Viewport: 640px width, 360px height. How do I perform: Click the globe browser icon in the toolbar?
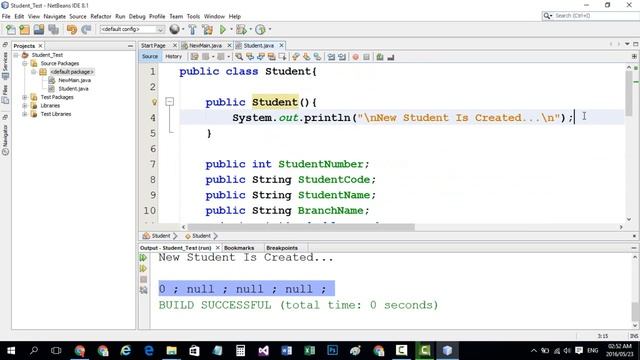(174, 29)
